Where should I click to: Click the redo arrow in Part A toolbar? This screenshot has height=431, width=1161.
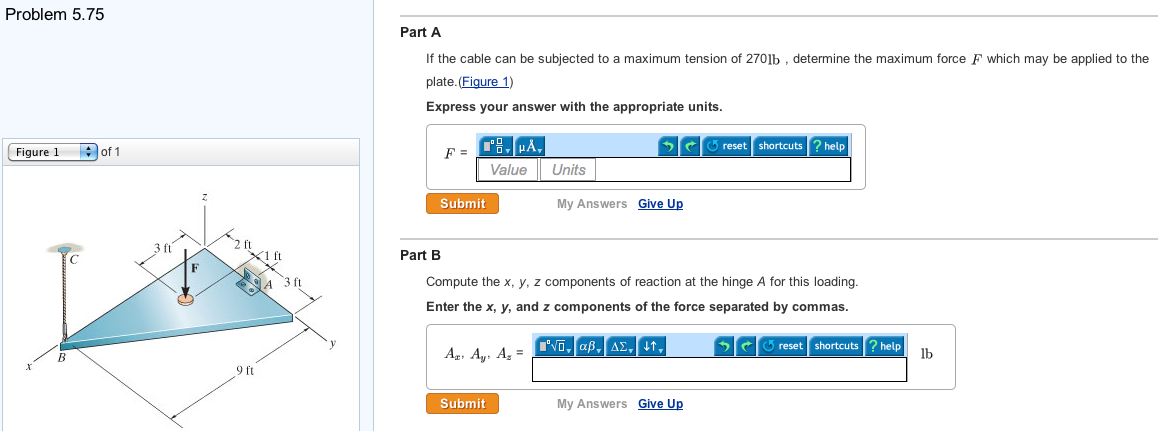pyautogui.click(x=689, y=146)
